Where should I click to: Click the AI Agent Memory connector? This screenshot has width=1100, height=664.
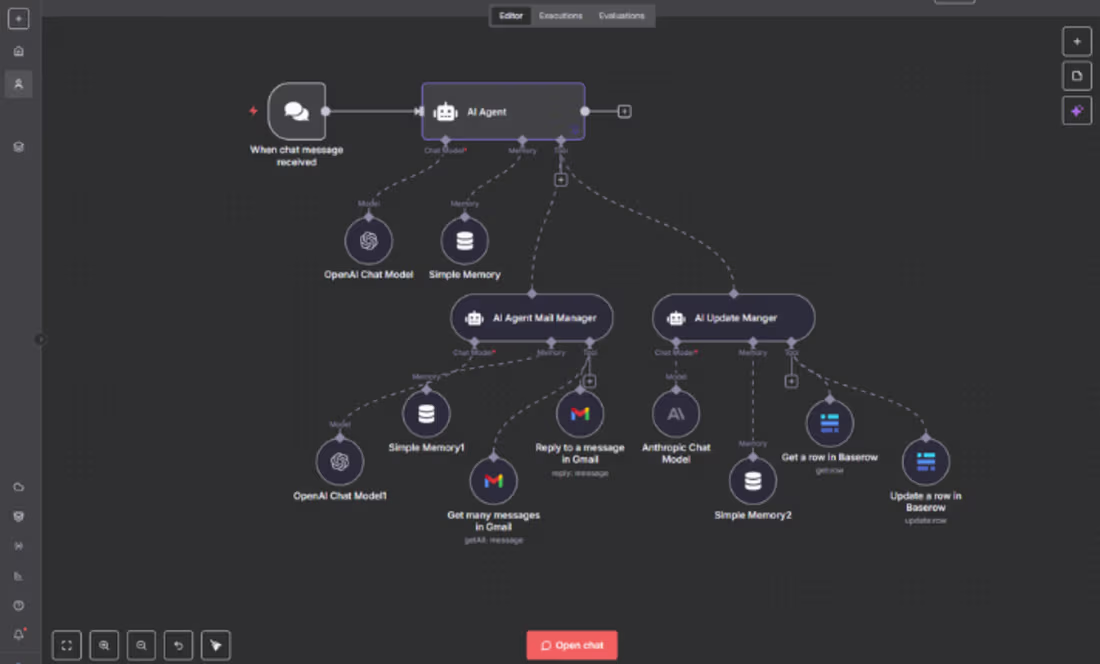coord(522,141)
